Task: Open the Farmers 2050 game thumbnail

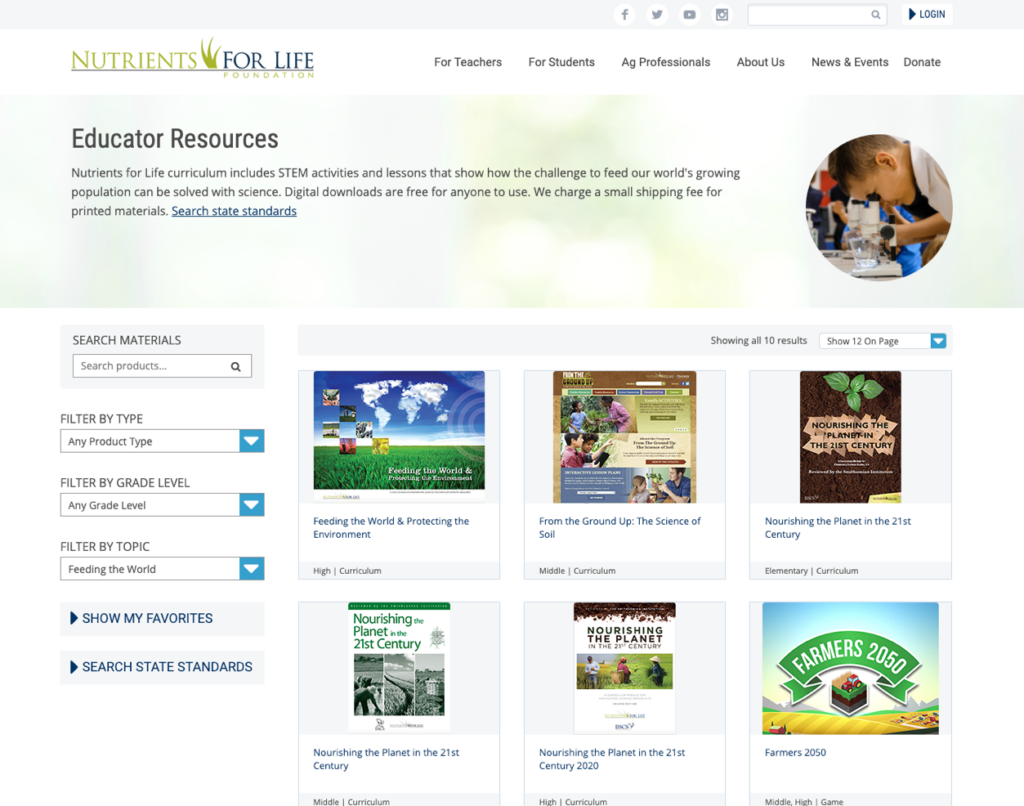Action: point(850,668)
